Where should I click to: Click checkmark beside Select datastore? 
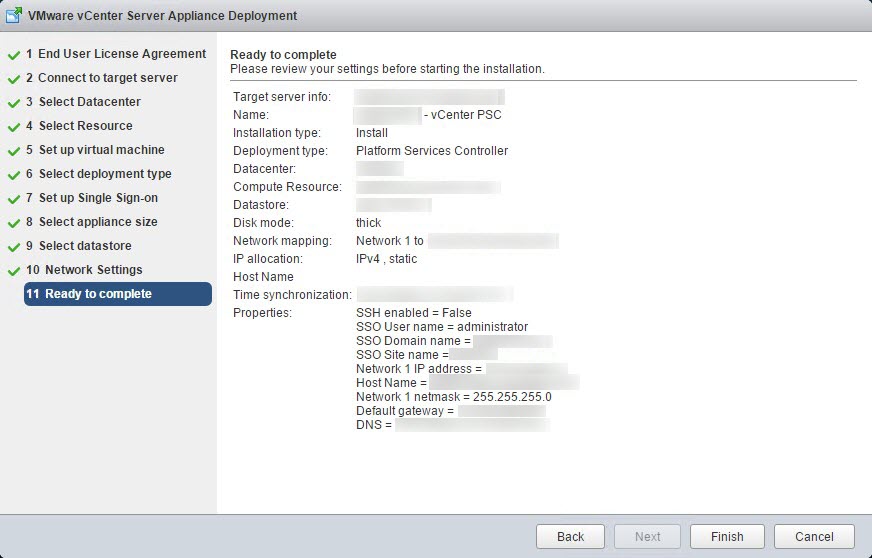(x=13, y=247)
